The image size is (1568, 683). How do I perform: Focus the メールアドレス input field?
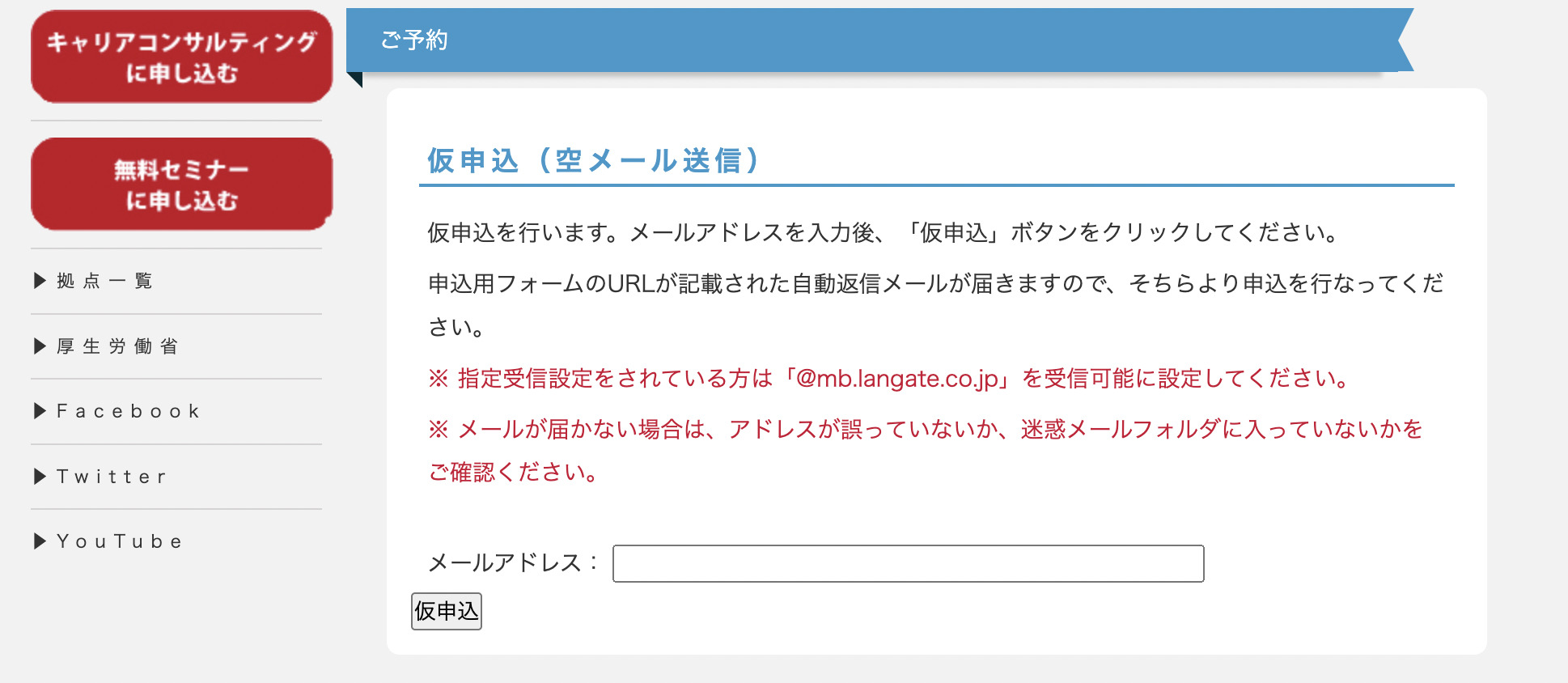[x=908, y=563]
